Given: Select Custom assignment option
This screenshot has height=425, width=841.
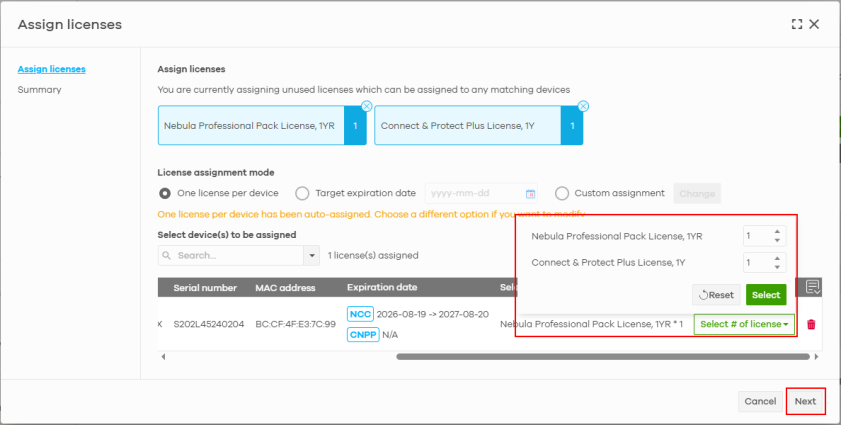Looking at the screenshot, I should click(562, 193).
